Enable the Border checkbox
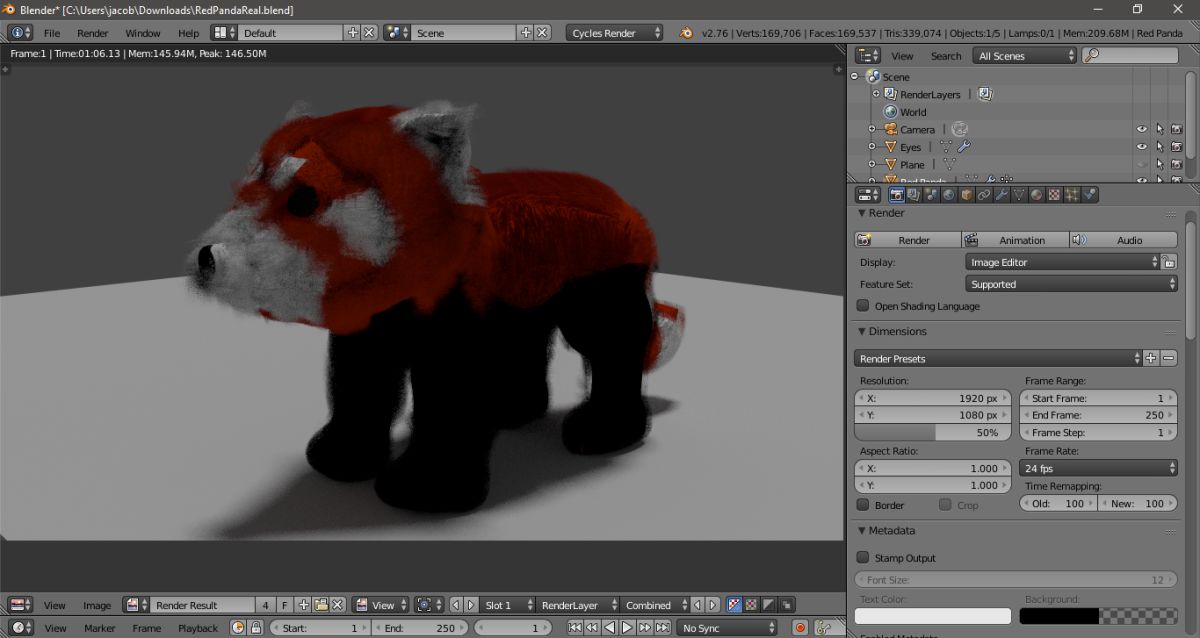The image size is (1200, 638). (863, 505)
